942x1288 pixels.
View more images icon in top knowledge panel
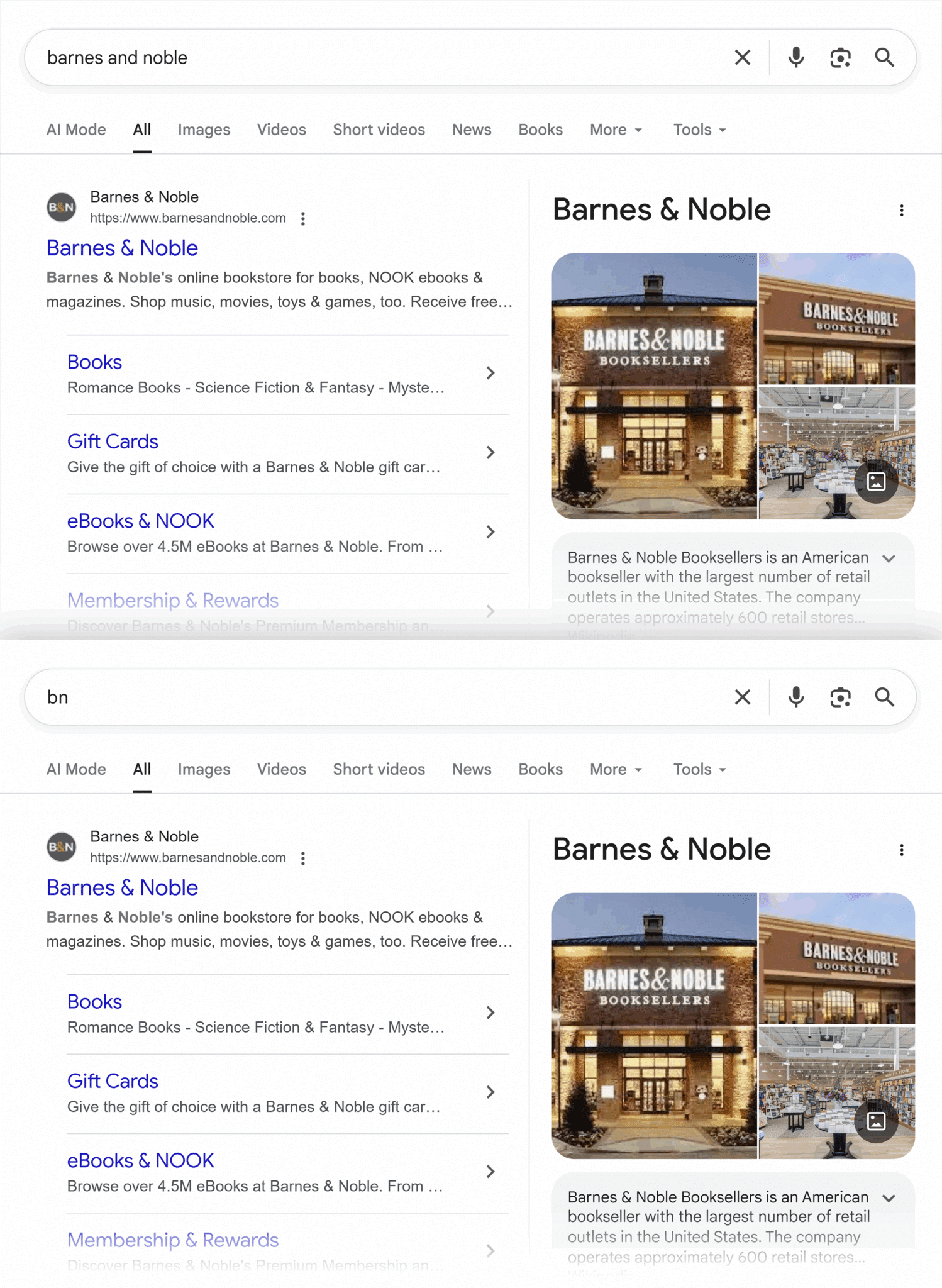[876, 482]
